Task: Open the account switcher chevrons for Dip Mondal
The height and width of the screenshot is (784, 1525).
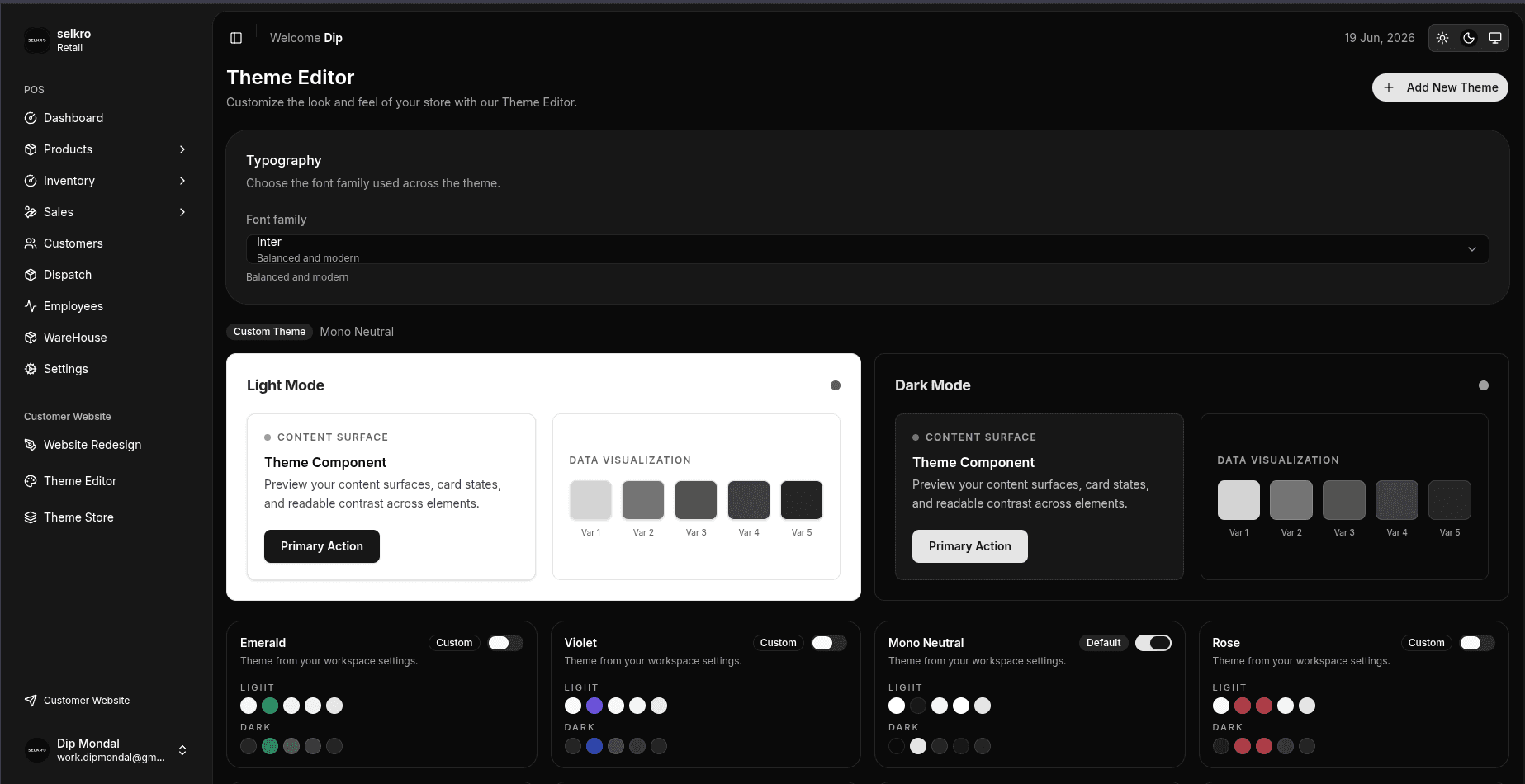Action: [x=182, y=750]
